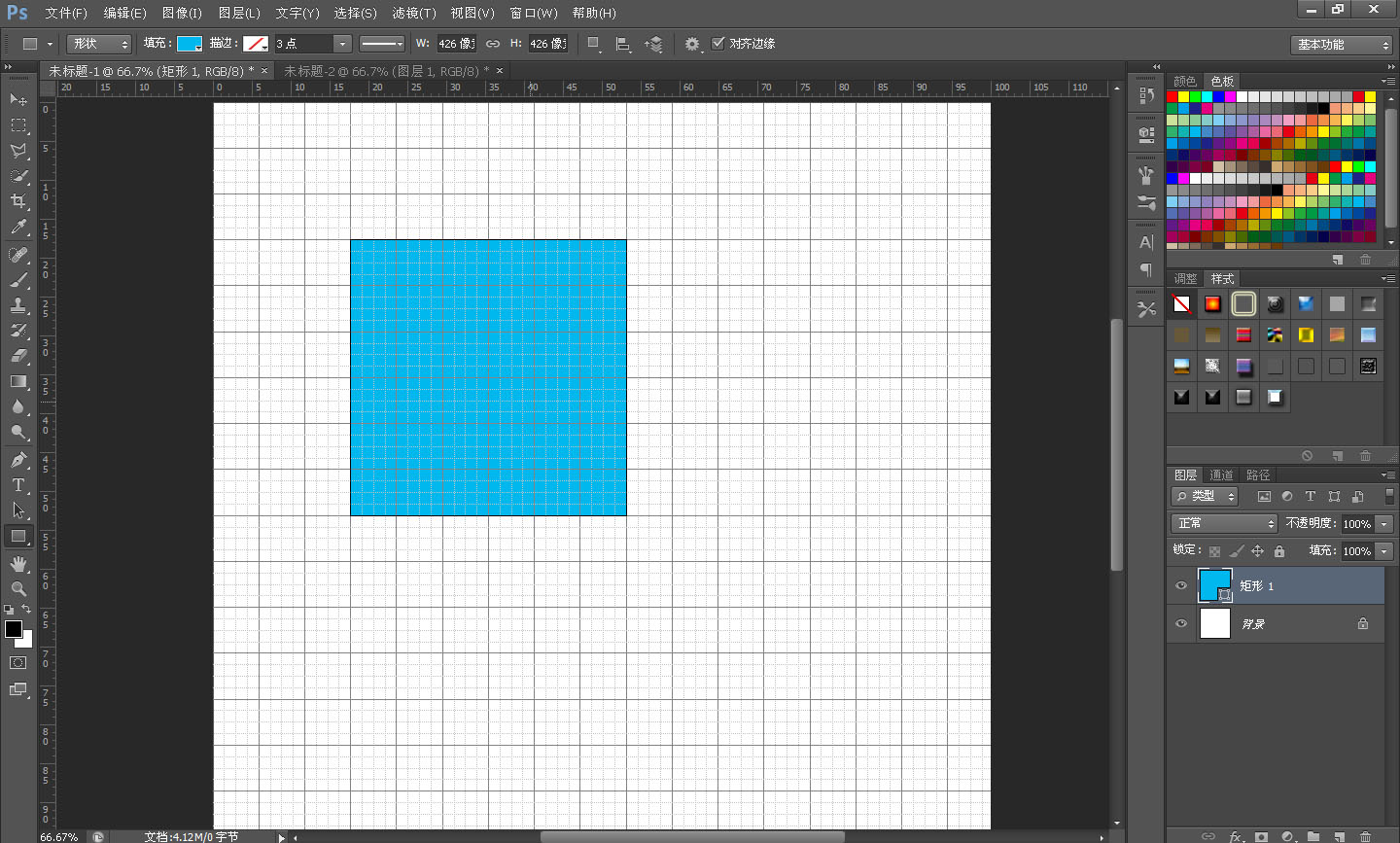The height and width of the screenshot is (843, 1400).
Task: Select the Hand tool
Action: tap(18, 564)
